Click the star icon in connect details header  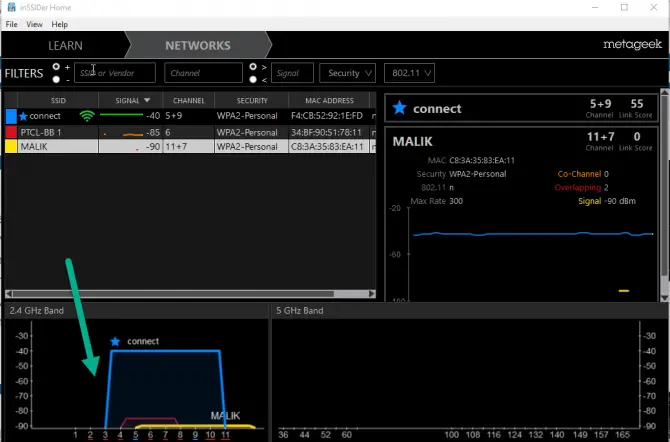[400, 108]
